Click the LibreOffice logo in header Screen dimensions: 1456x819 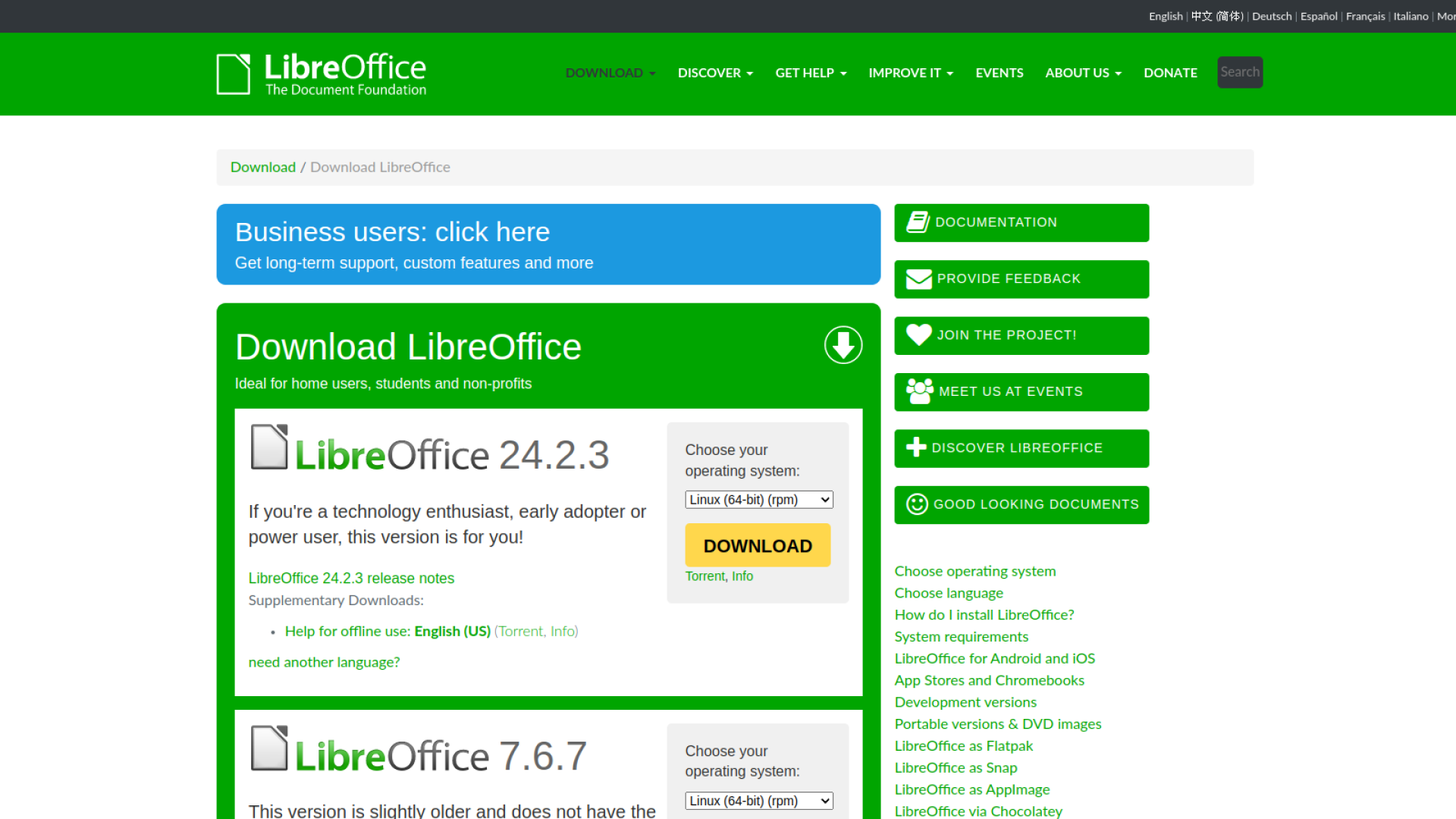coord(322,74)
